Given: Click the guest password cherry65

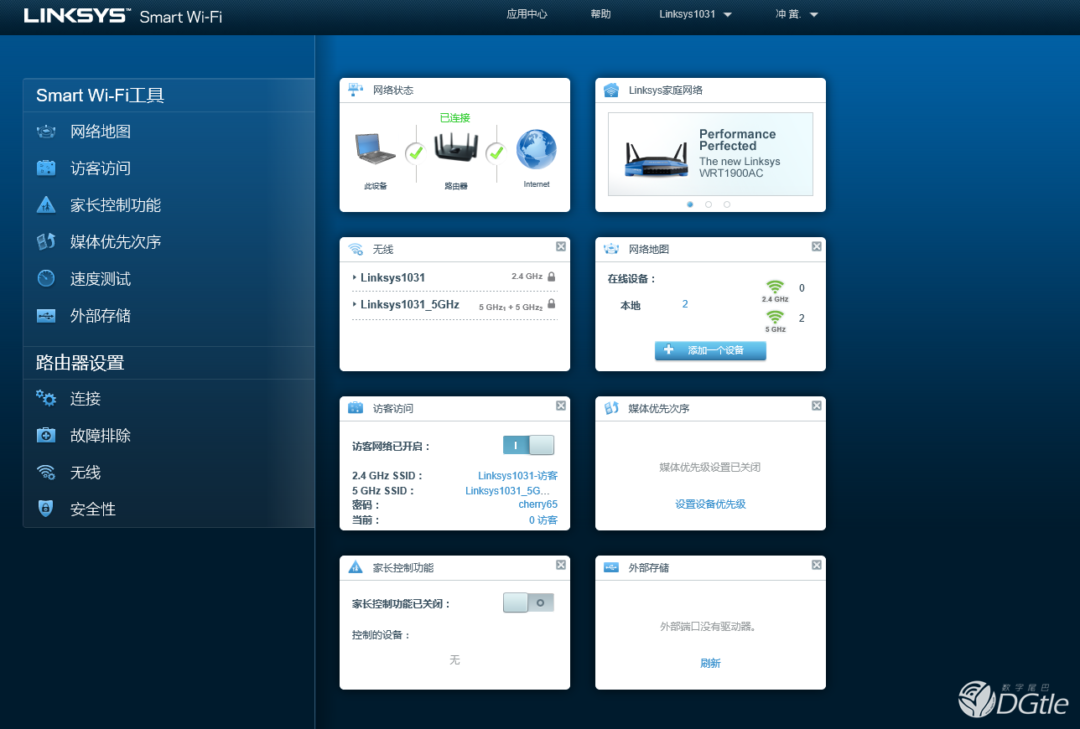Looking at the screenshot, I should (538, 504).
